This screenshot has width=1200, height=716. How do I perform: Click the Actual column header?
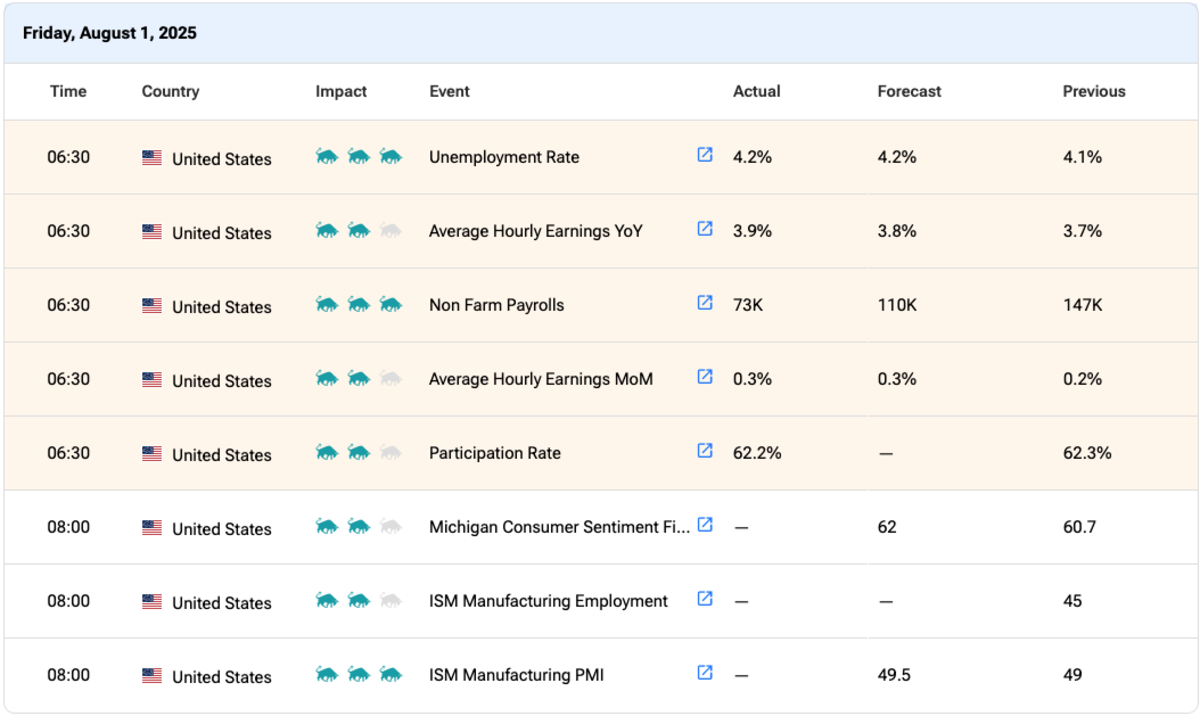coord(756,91)
